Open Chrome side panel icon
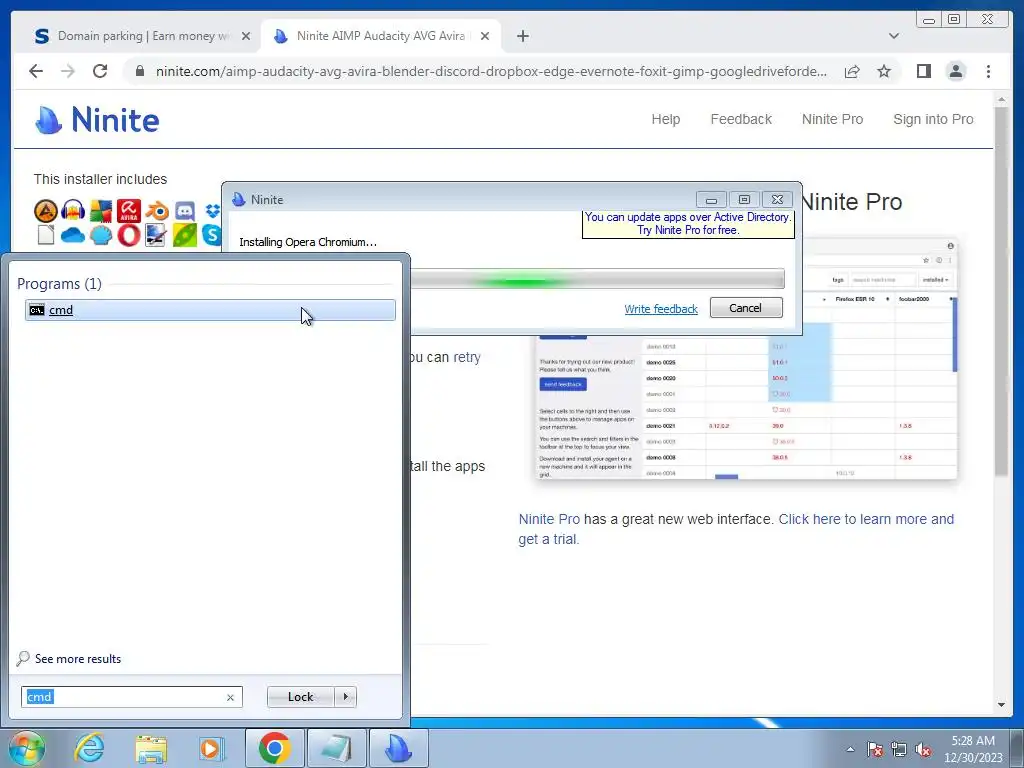The height and width of the screenshot is (768, 1024). coord(923,71)
